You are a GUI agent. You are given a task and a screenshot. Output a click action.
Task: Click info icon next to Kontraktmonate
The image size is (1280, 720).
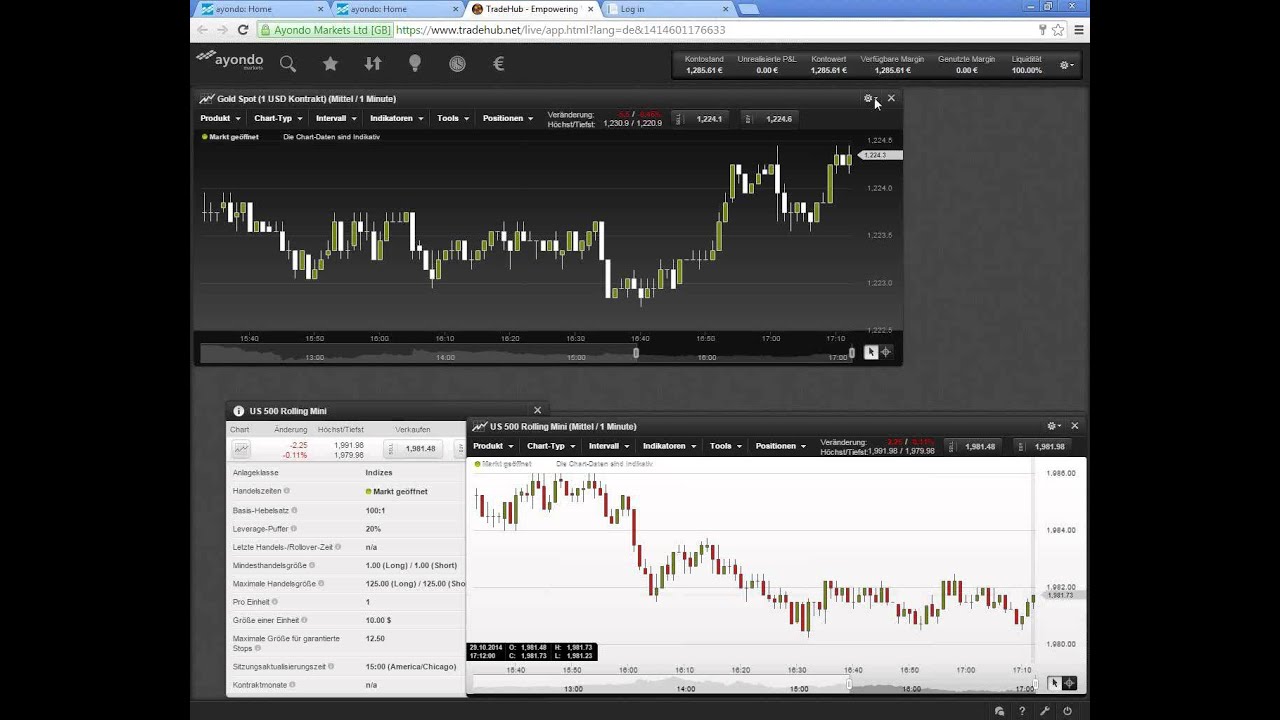tap(294, 685)
